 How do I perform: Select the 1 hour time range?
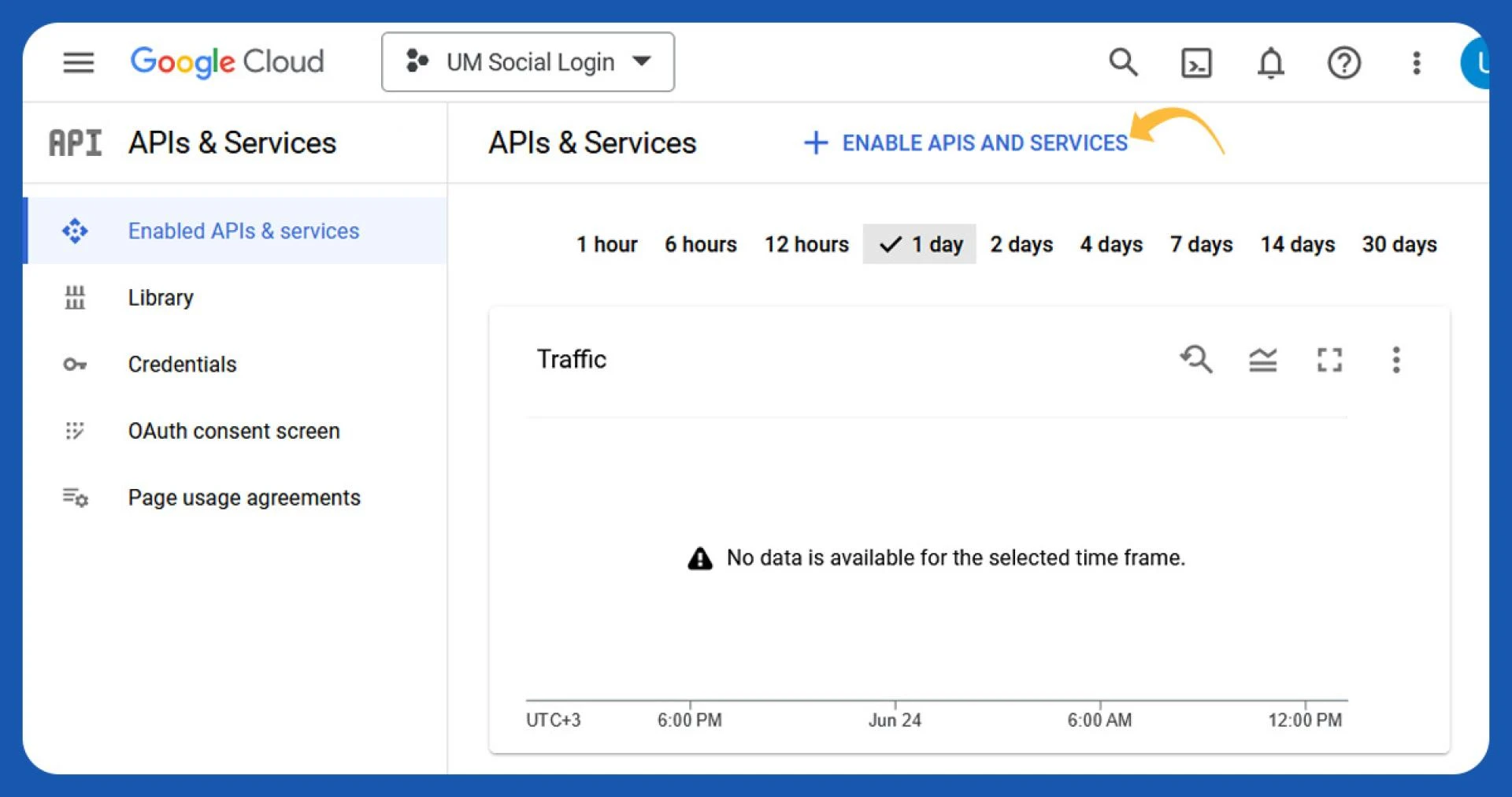tap(606, 244)
